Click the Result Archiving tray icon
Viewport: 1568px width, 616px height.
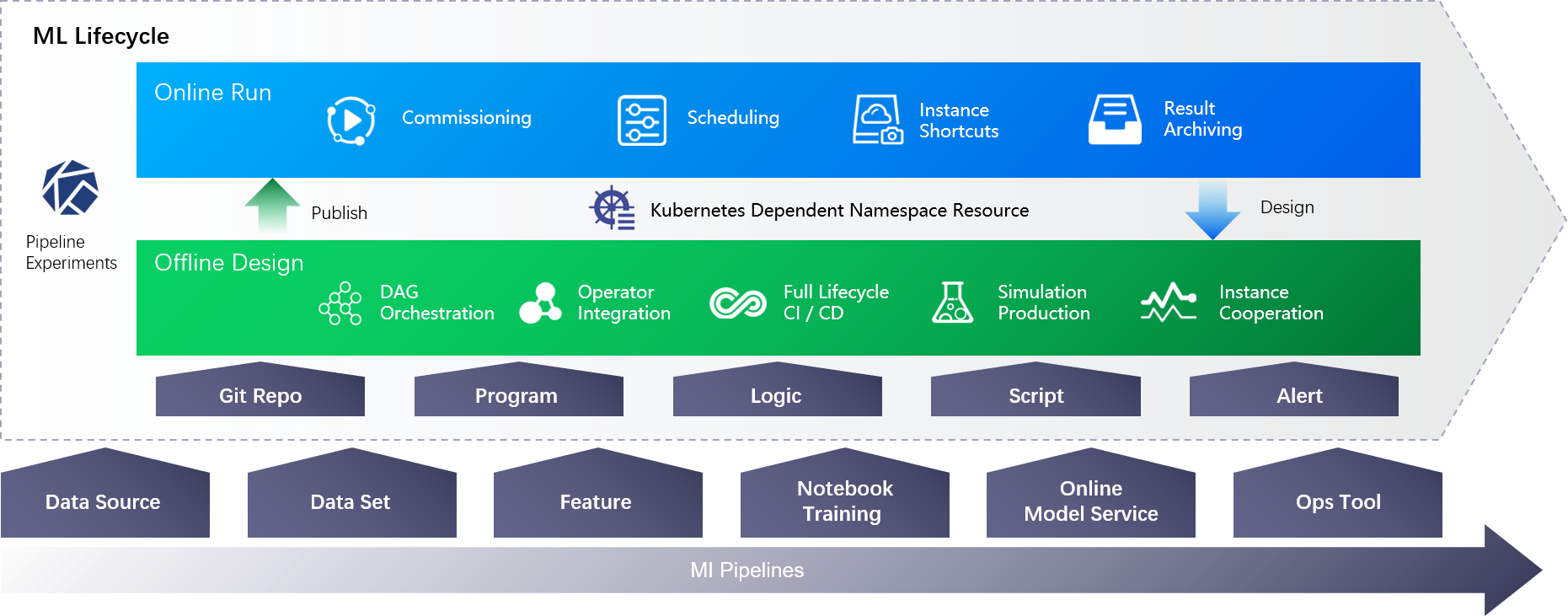(1115, 120)
